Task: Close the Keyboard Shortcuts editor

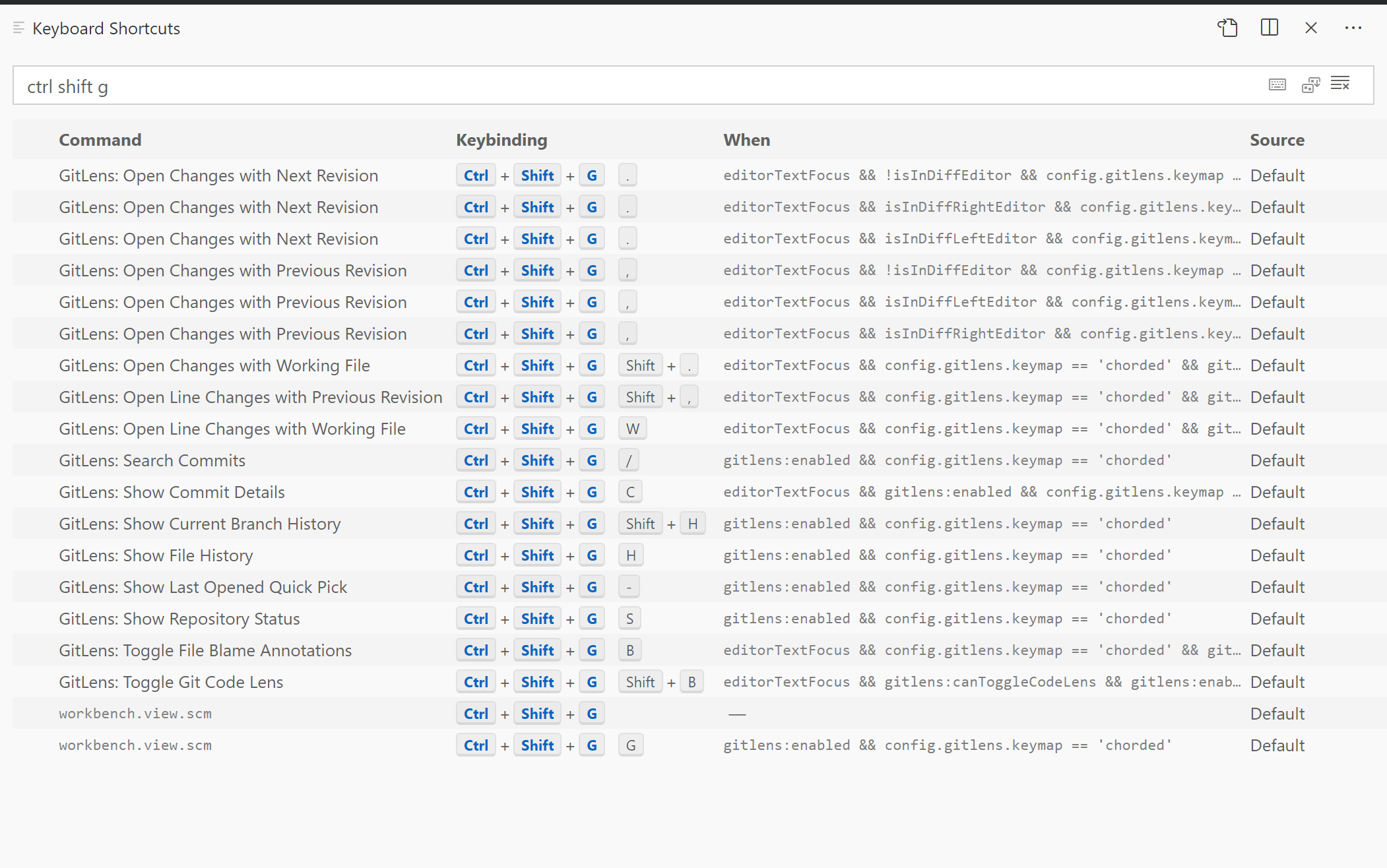Action: click(1310, 28)
